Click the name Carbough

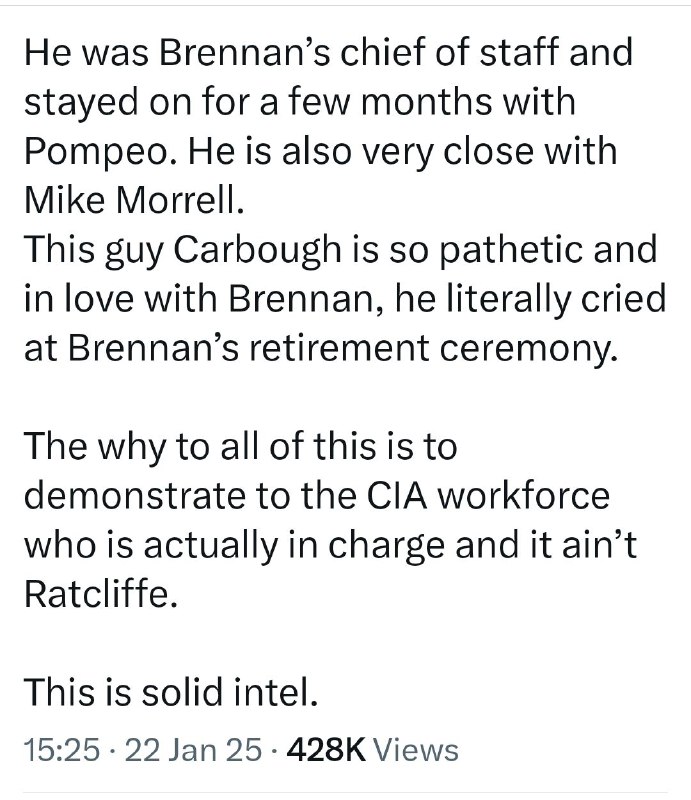pyautogui.click(x=258, y=250)
